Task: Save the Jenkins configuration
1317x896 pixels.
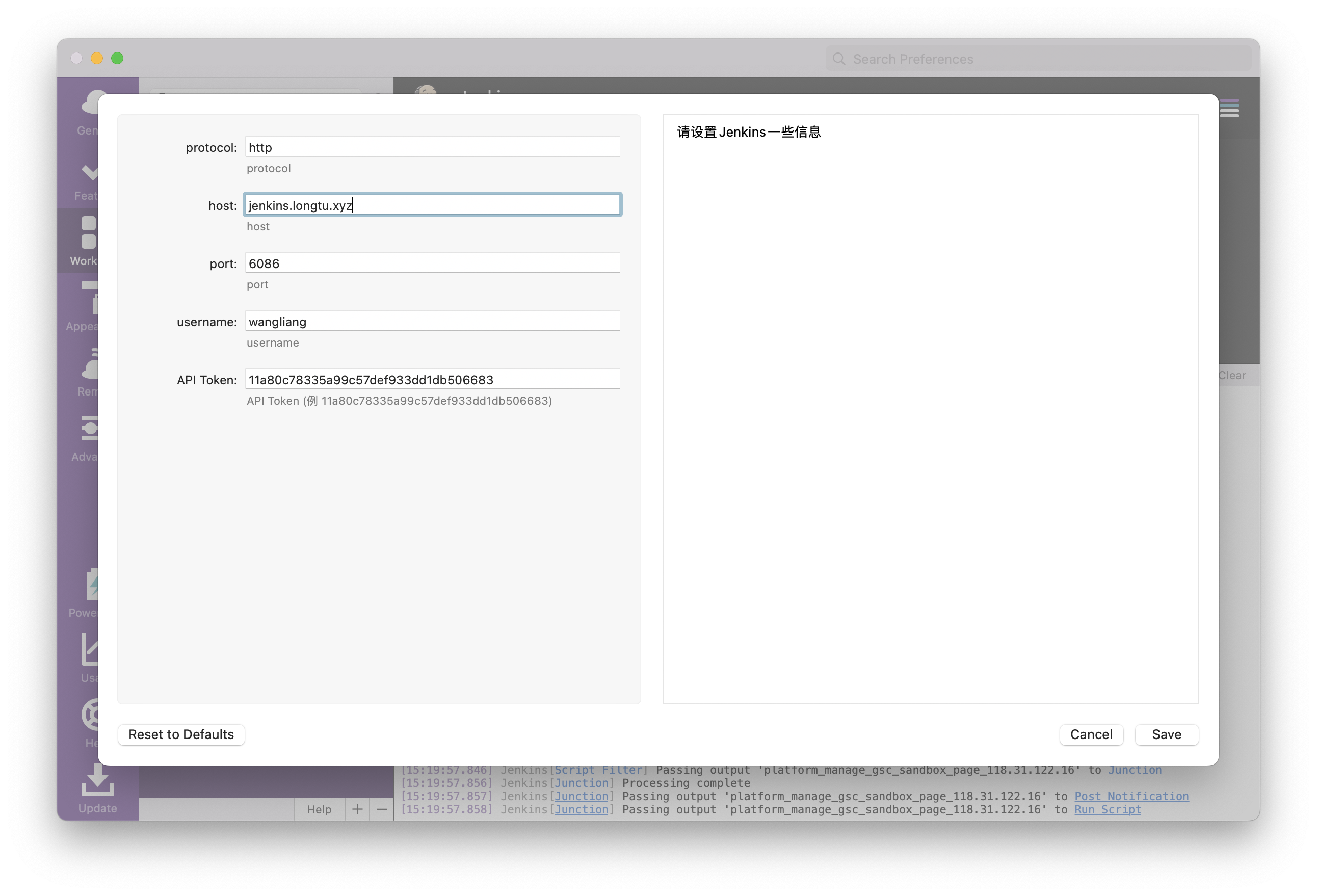Action: tap(1166, 734)
